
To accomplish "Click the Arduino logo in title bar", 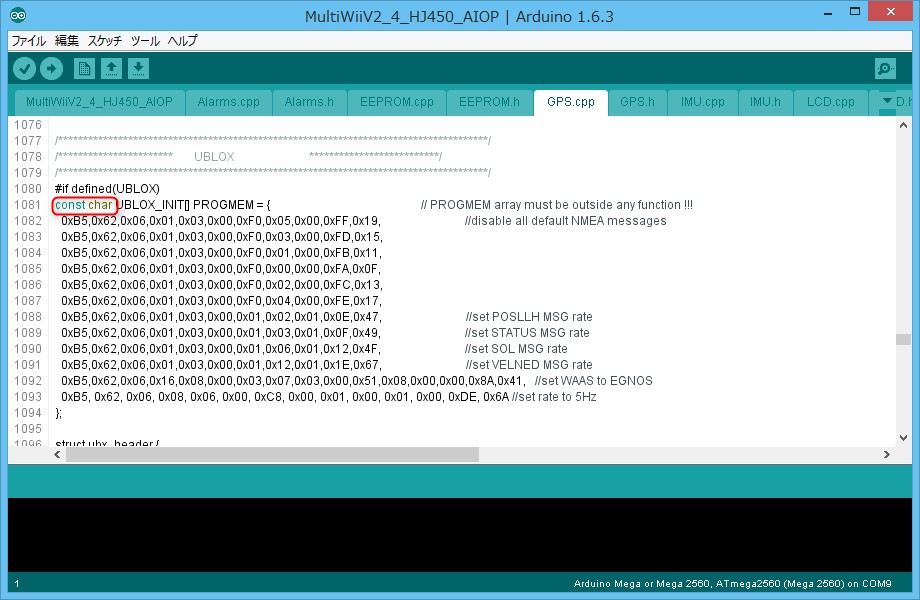I will coord(18,16).
